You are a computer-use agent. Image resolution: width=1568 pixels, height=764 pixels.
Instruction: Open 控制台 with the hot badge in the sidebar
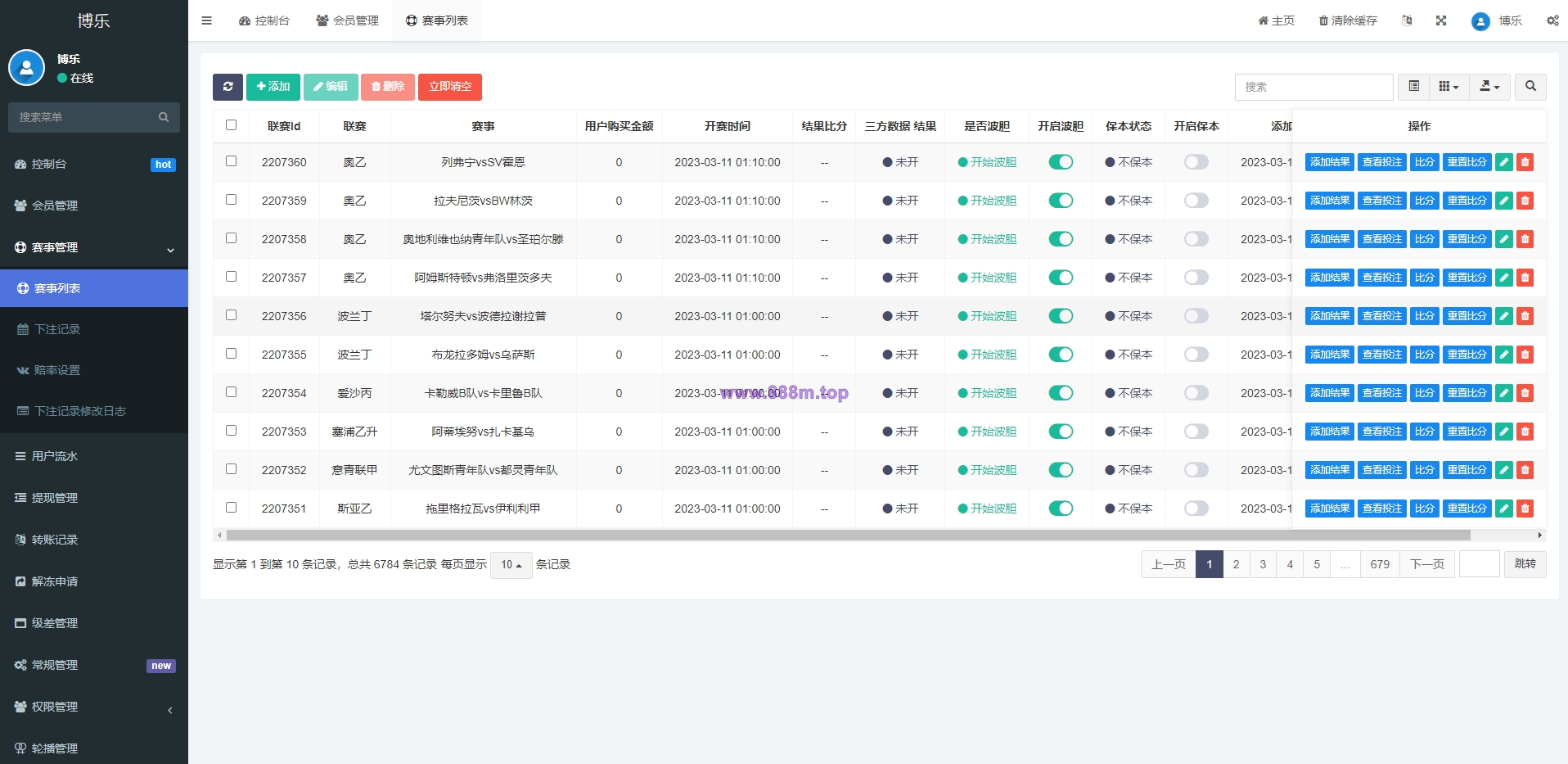[x=94, y=164]
